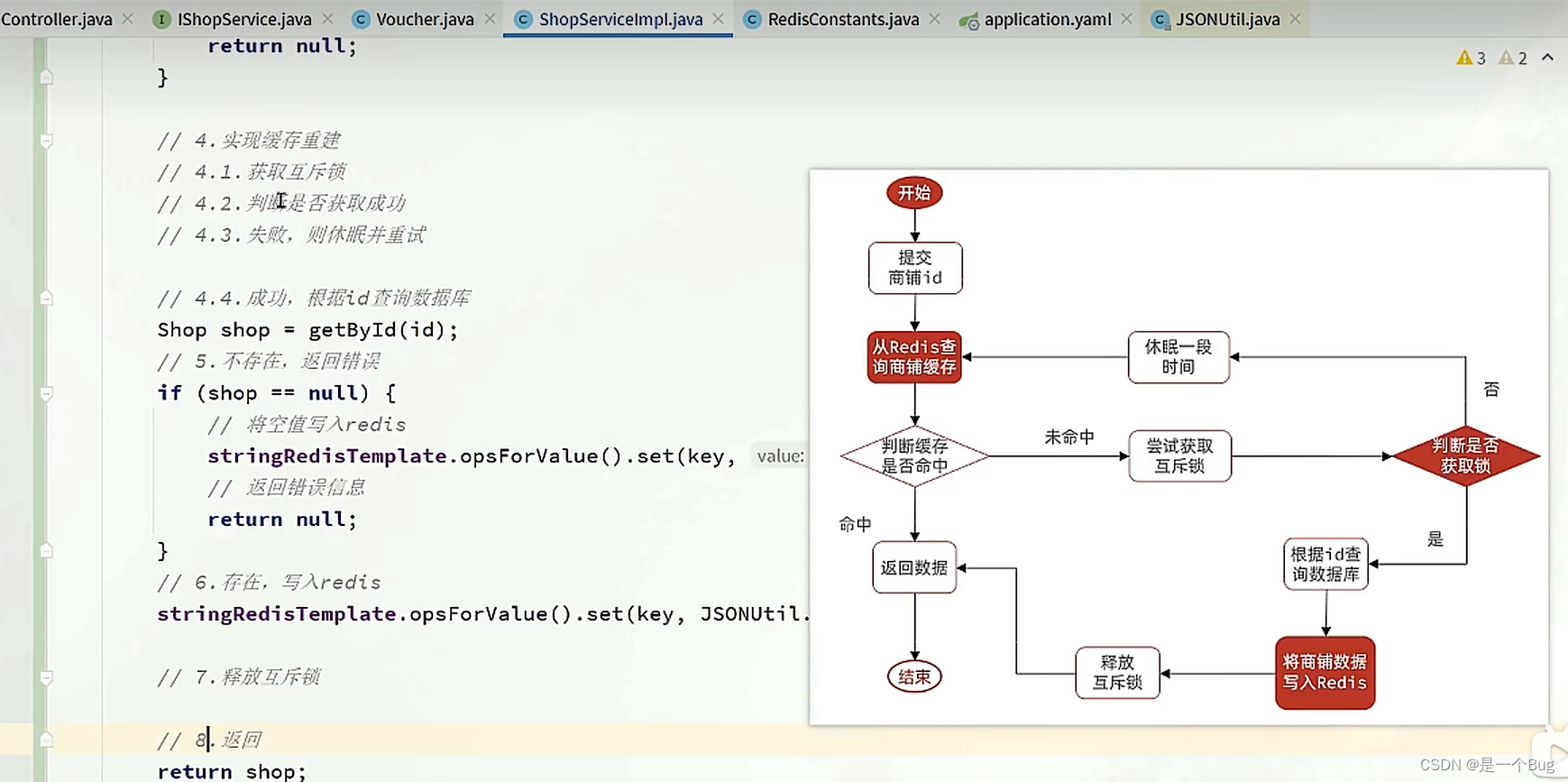Click the '判断缓存是否命中' diamond
This screenshot has height=782, width=1568.
coord(914,456)
